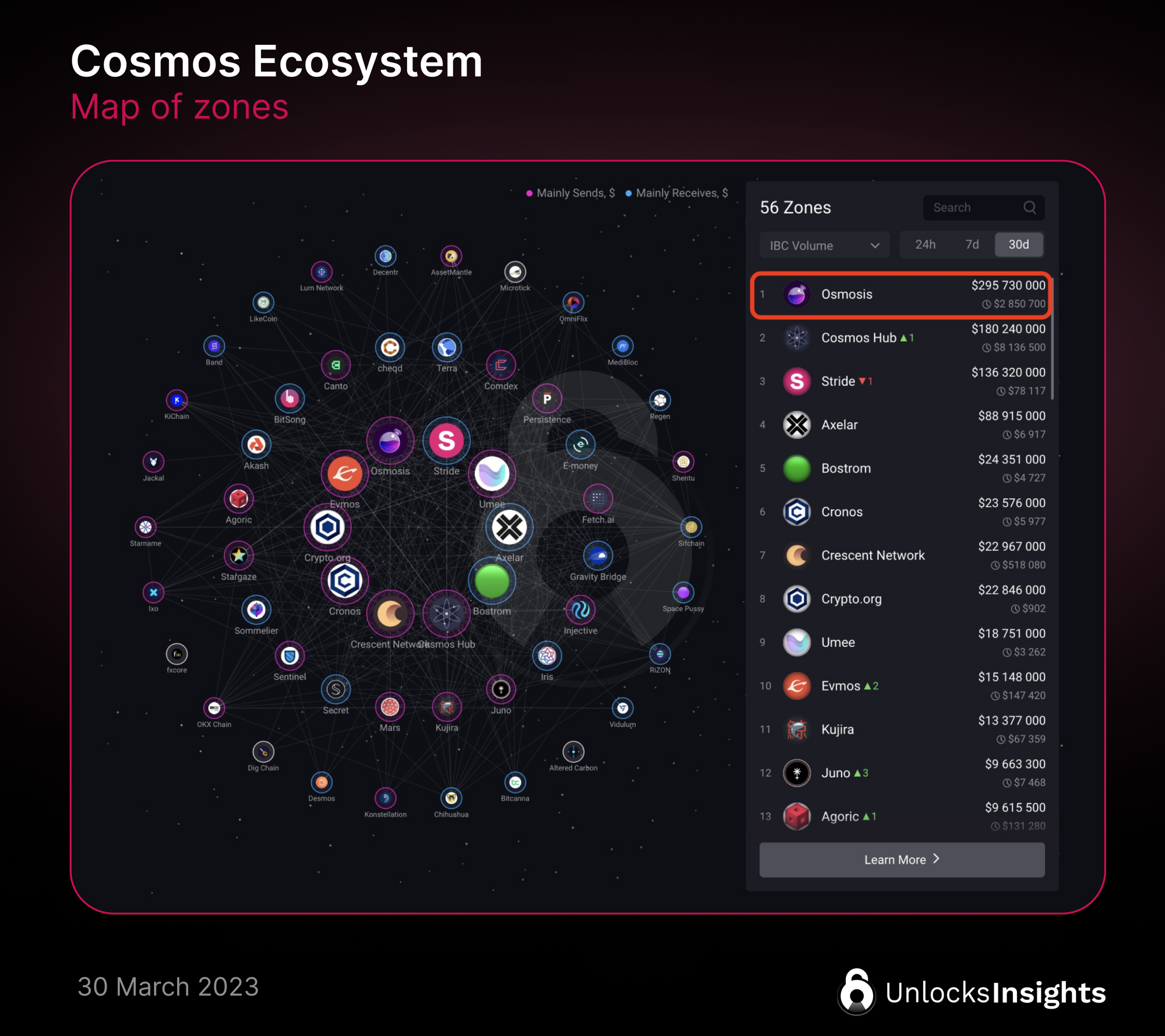Click the Juno node on the map
The width and height of the screenshot is (1165, 1036).
tap(500, 690)
